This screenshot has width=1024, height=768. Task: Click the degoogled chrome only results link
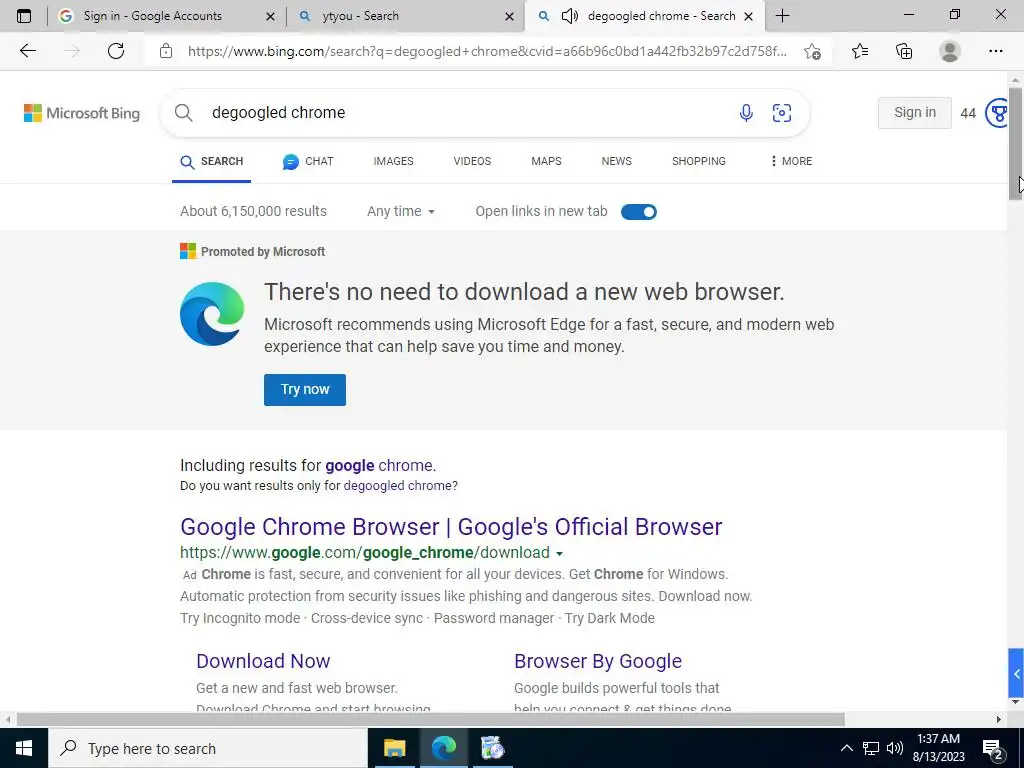pyautogui.click(x=400, y=486)
